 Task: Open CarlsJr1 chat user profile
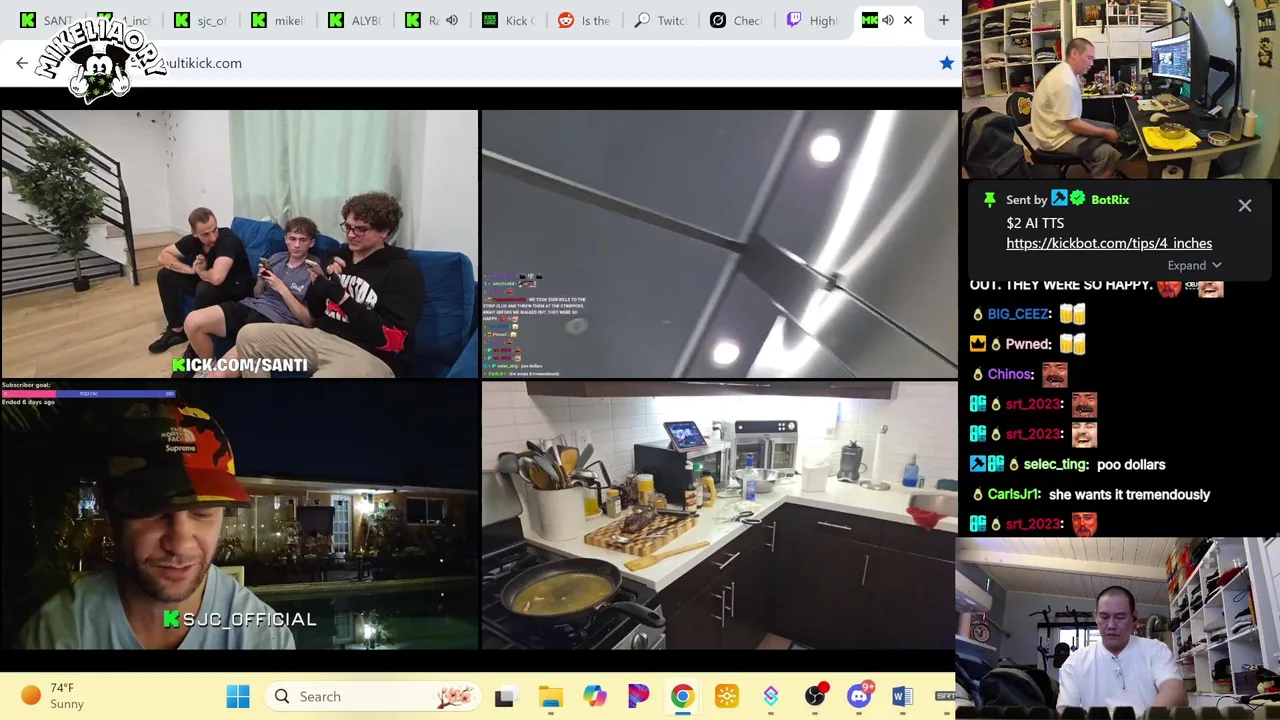coord(1013,495)
